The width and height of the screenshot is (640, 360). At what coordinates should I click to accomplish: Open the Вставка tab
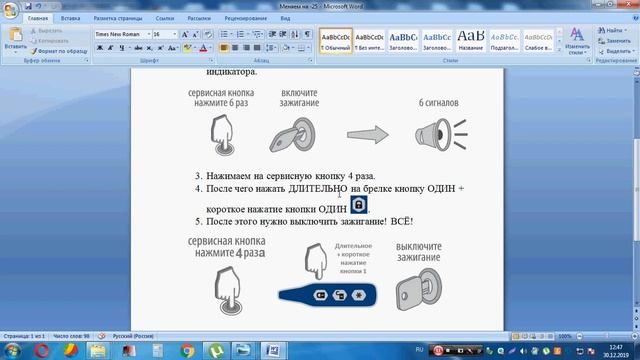(70, 18)
